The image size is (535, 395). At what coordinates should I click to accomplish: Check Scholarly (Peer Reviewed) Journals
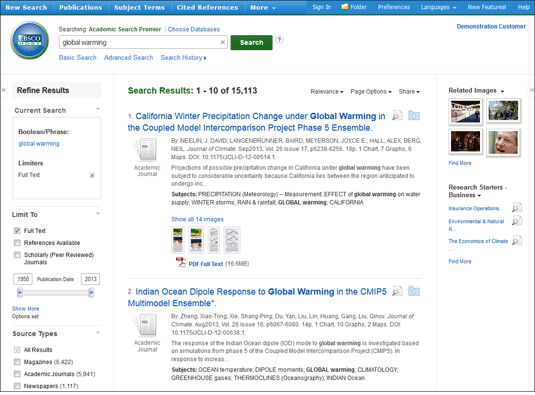click(x=17, y=255)
